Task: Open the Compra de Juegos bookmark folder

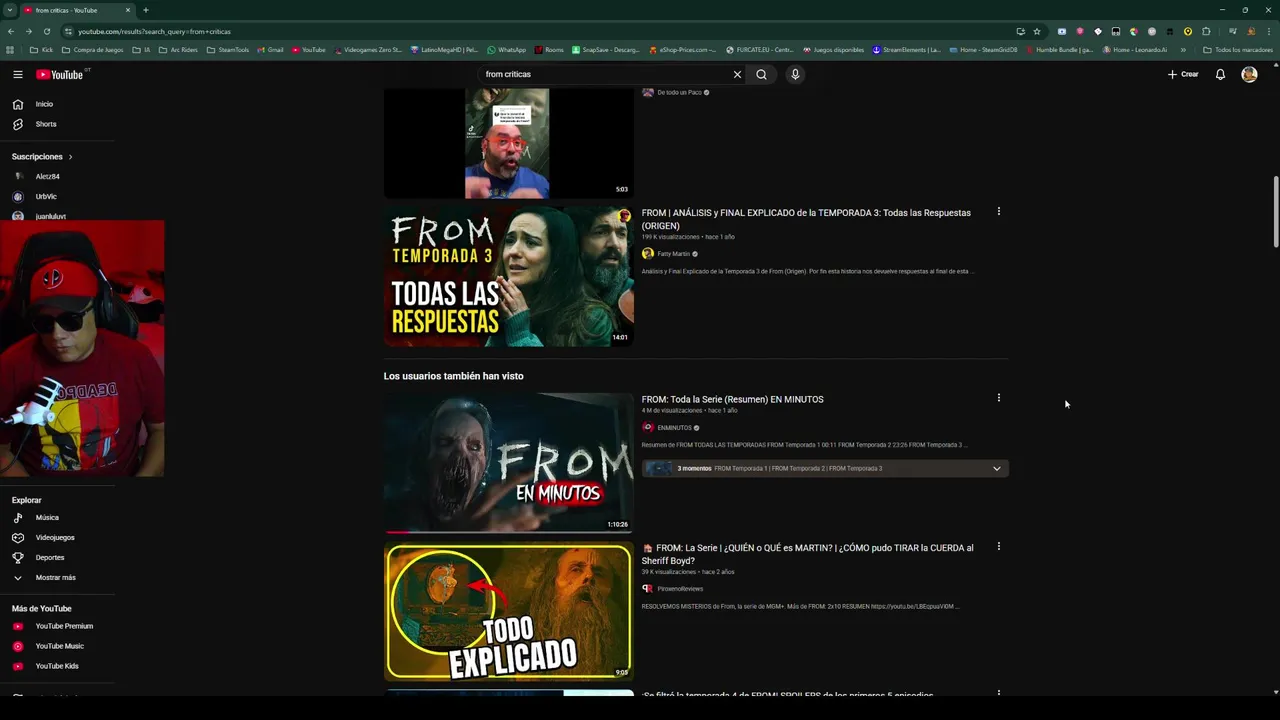Action: tap(92, 50)
